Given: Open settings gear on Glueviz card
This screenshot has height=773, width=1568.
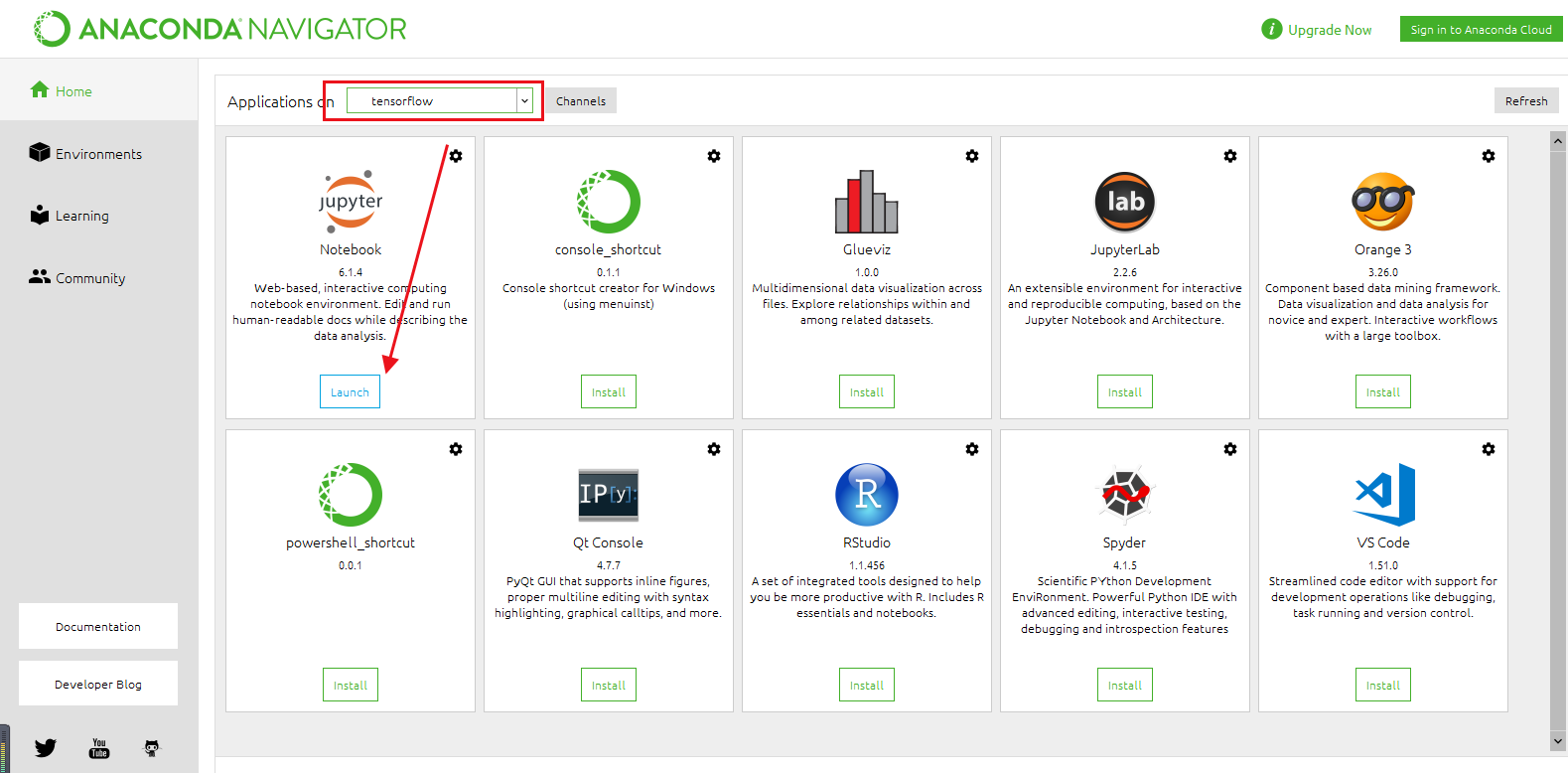Looking at the screenshot, I should coord(972,156).
